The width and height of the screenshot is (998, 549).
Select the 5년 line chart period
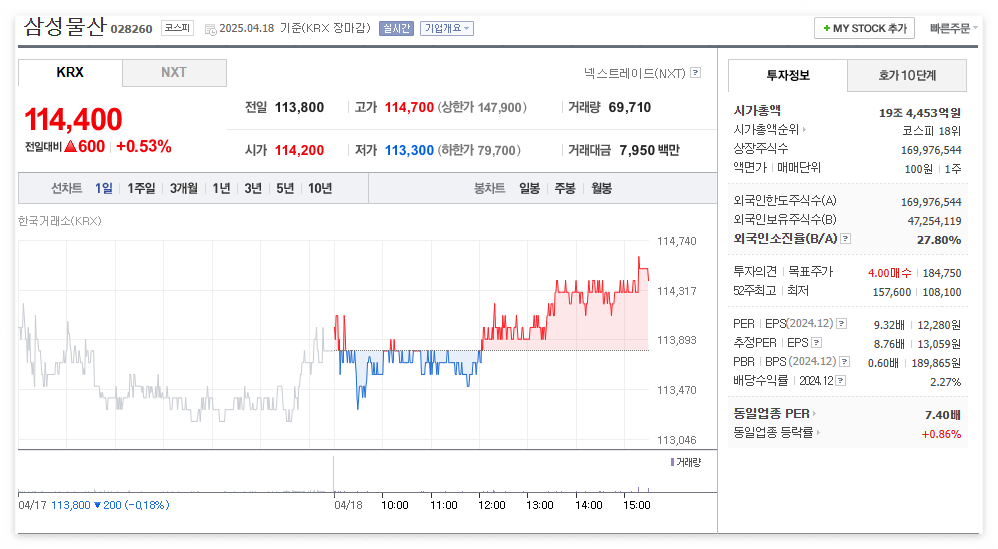[285, 188]
